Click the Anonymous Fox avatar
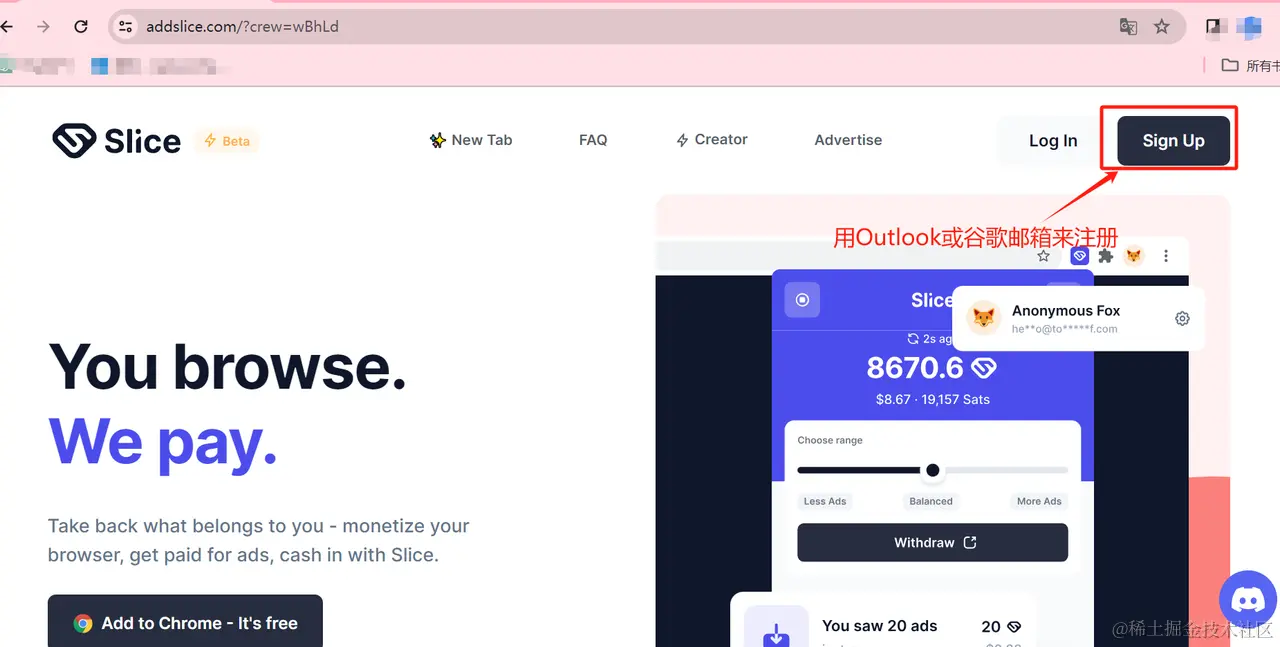This screenshot has height=647, width=1280. click(984, 319)
